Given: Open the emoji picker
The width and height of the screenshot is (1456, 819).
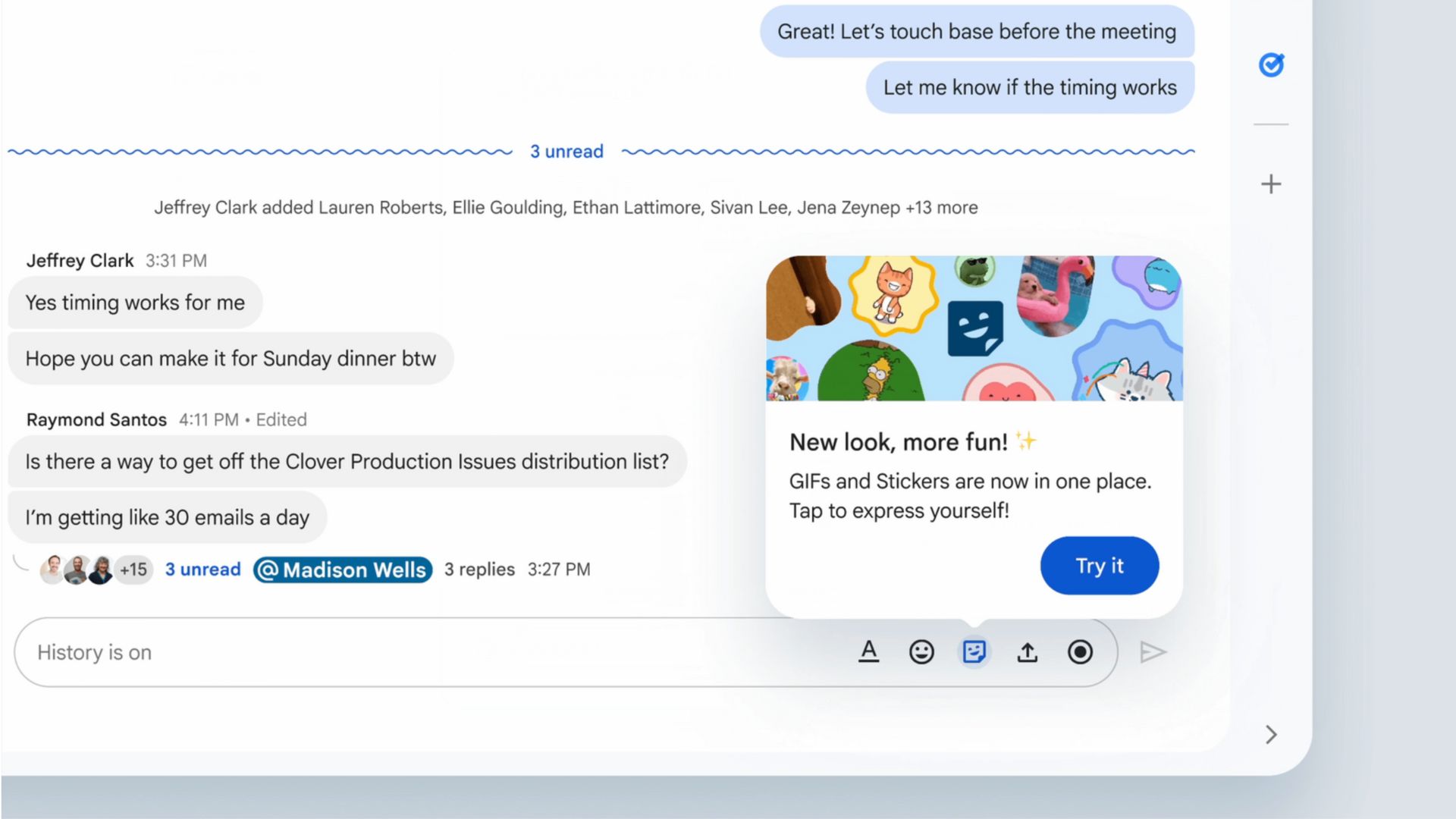Looking at the screenshot, I should (921, 651).
